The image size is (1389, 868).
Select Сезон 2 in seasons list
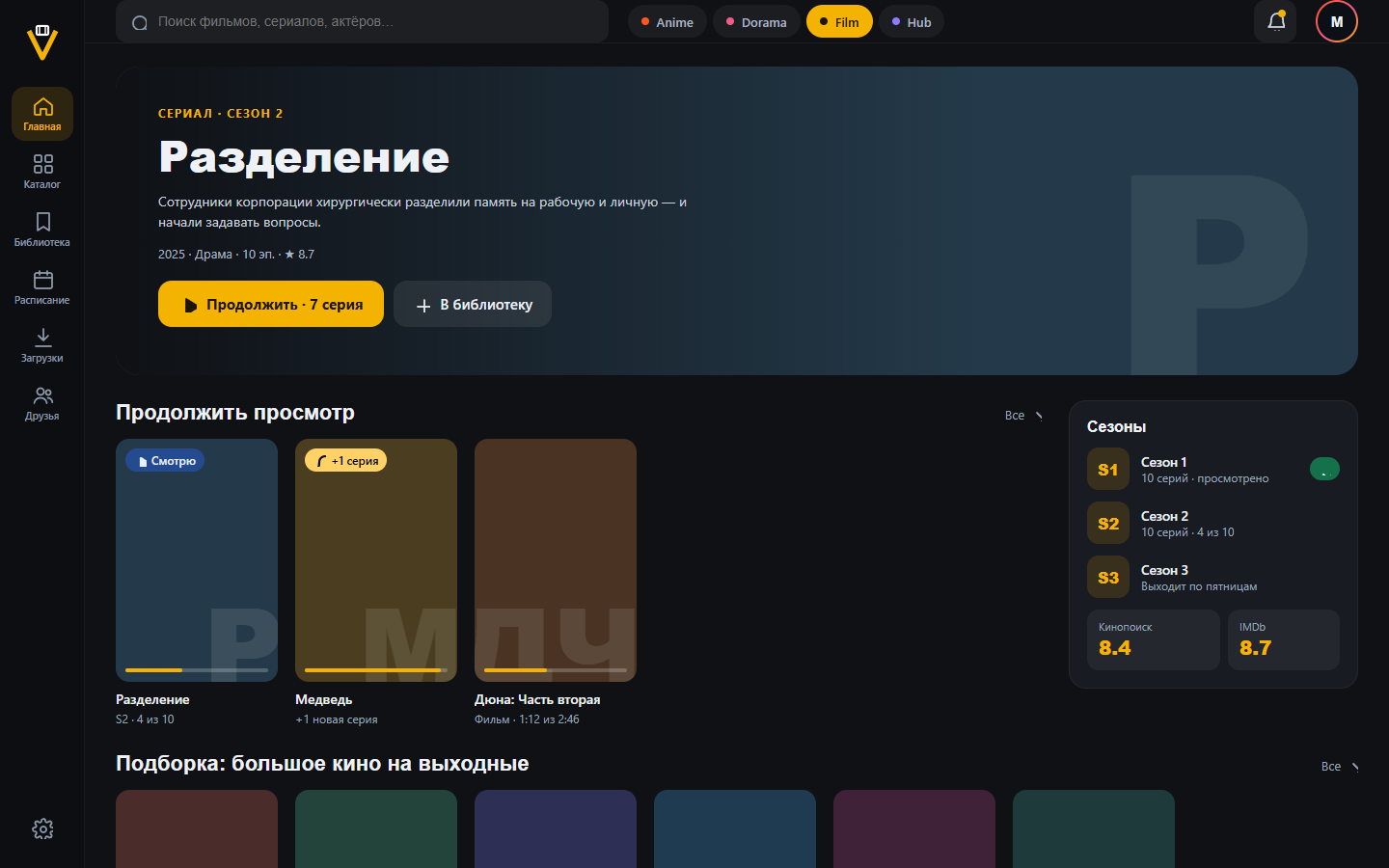1213,524
